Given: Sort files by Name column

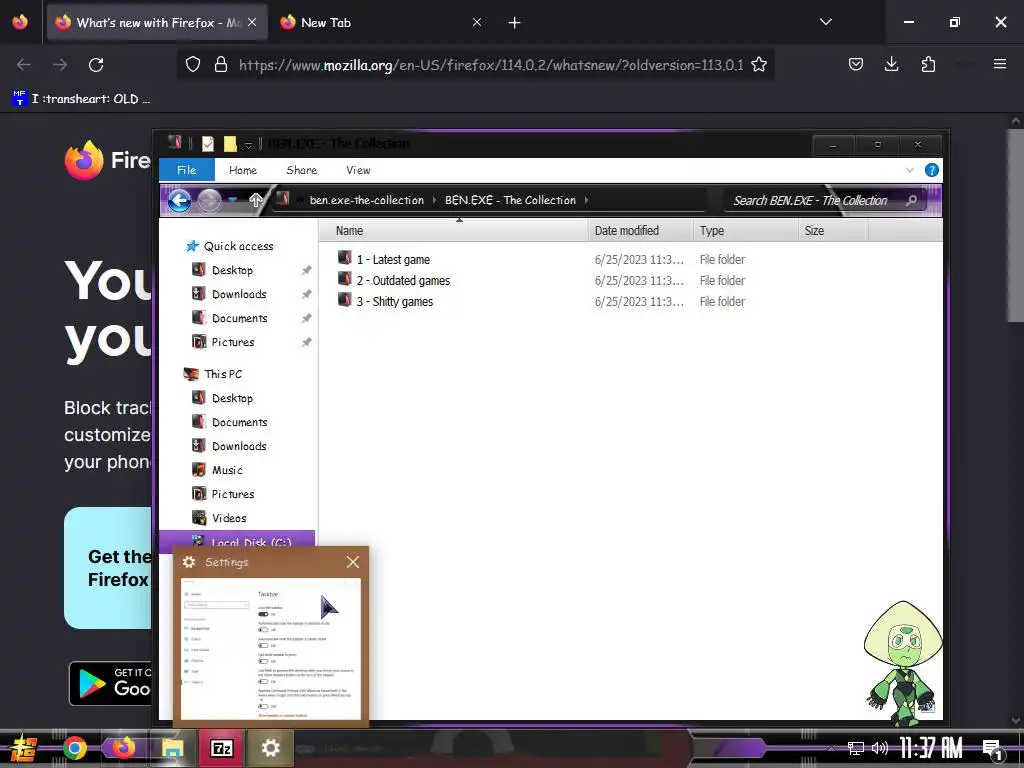Looking at the screenshot, I should (x=453, y=231).
